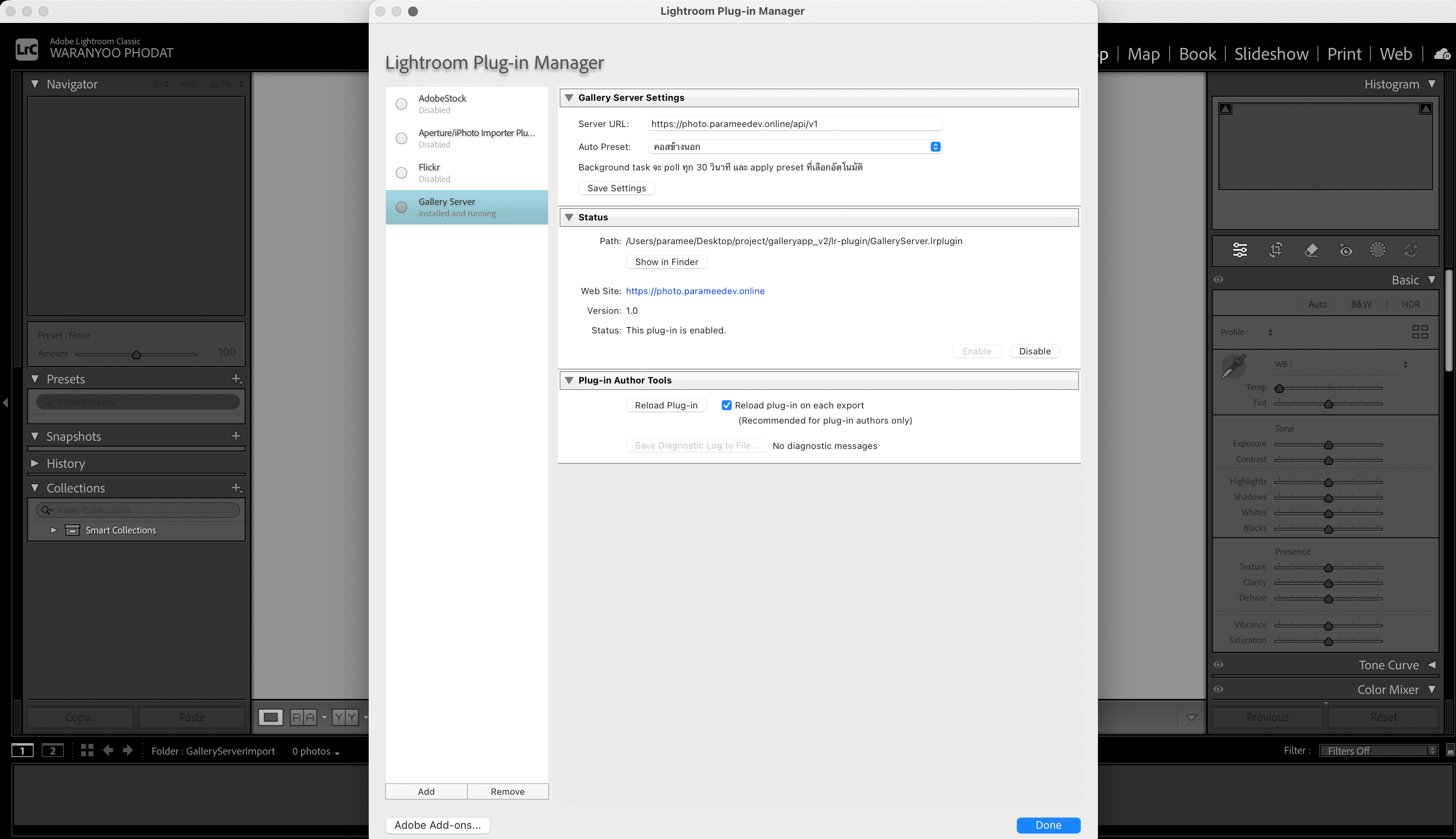Open the photo.parameedev.online web site link
This screenshot has width=1456, height=839.
tap(695, 291)
